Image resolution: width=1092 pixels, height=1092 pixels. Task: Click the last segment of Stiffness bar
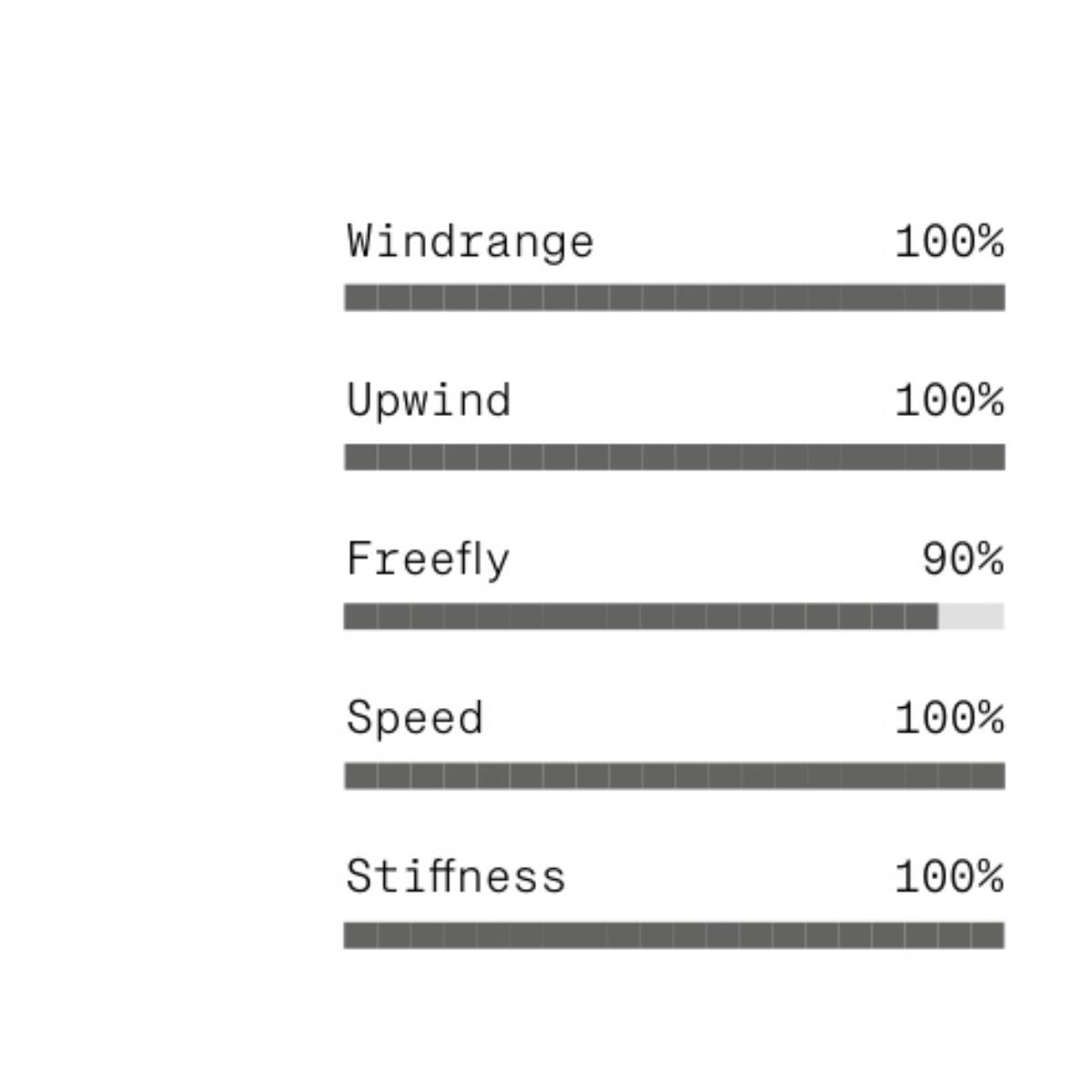point(988,935)
